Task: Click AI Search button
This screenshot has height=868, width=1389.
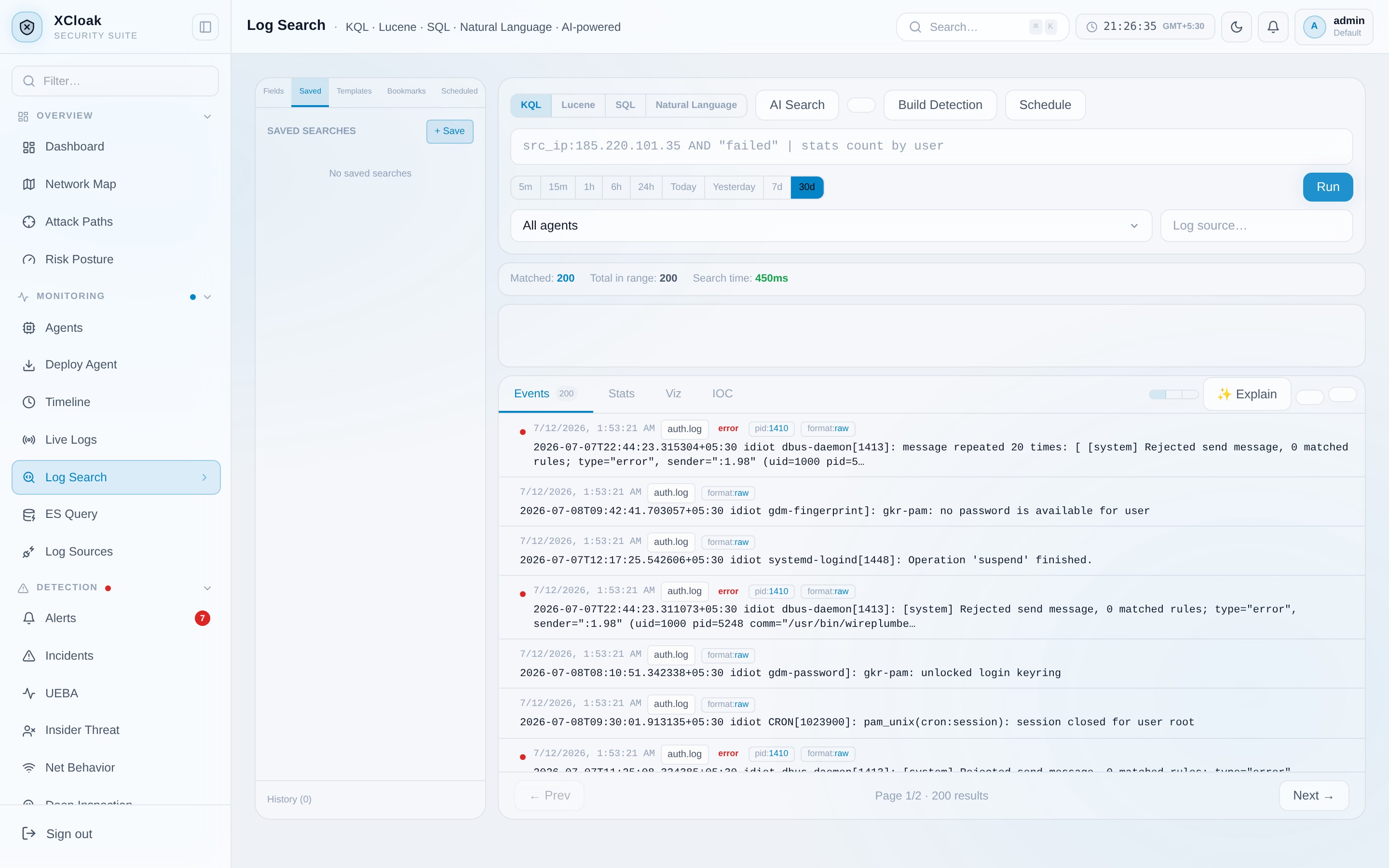Action: [797, 105]
